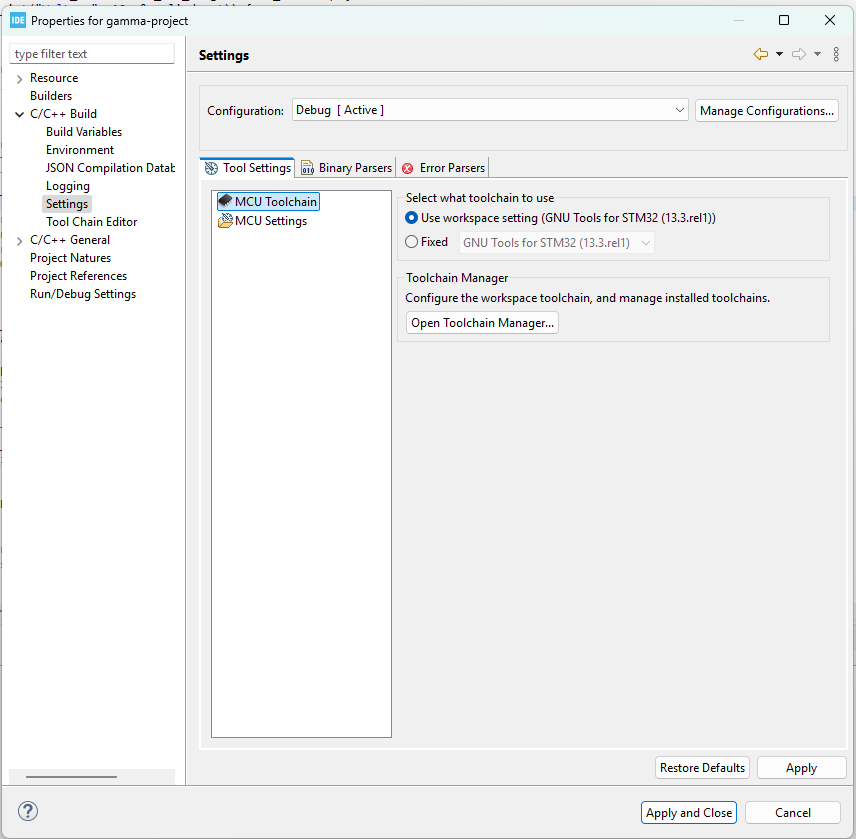Expand the Resource tree node

tap(20, 79)
